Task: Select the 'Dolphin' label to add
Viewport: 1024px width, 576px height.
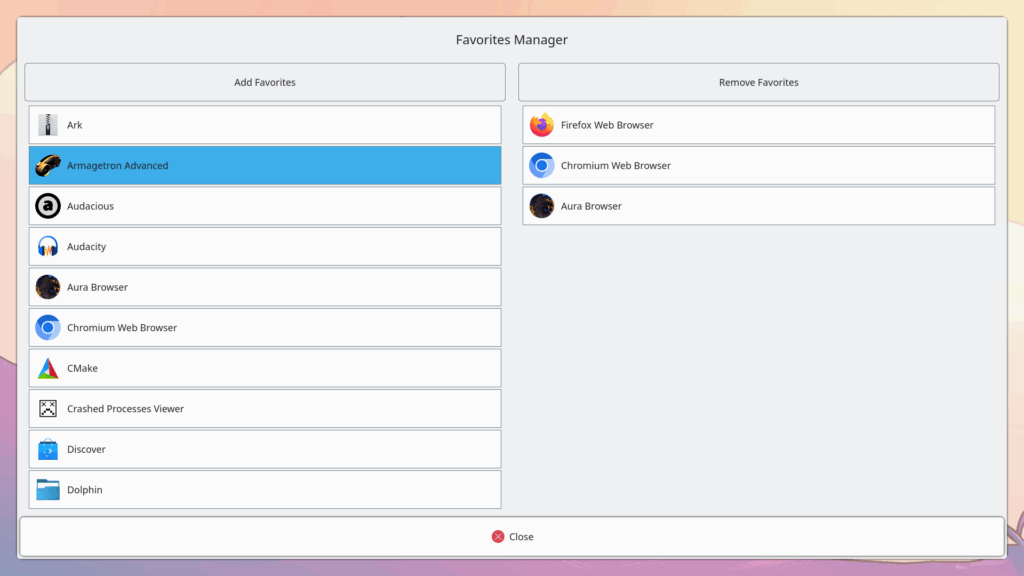Action: pos(85,489)
